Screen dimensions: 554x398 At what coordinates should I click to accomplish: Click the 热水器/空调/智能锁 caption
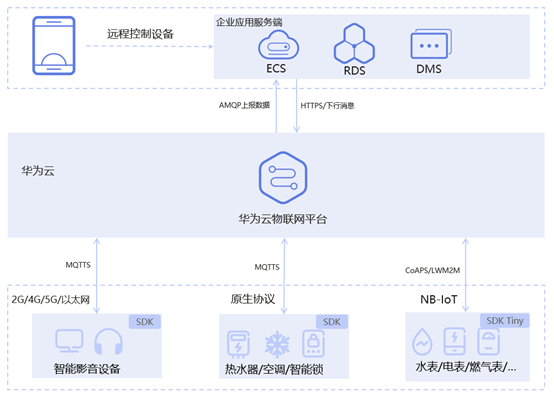(x=274, y=369)
